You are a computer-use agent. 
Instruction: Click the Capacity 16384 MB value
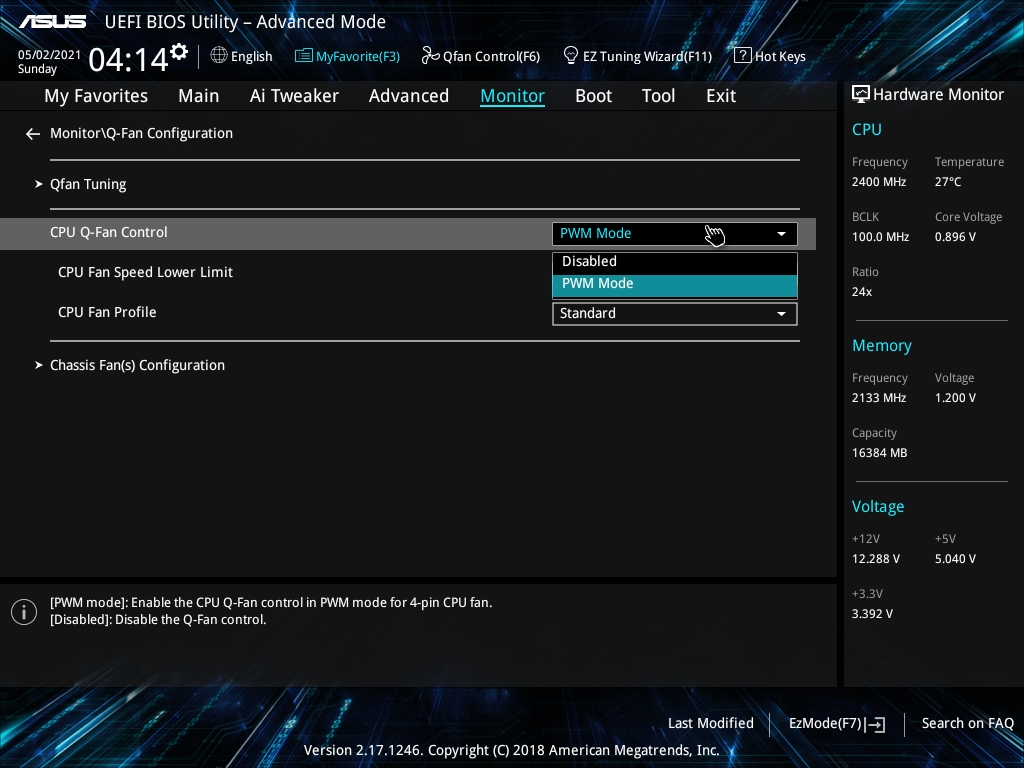(879, 452)
